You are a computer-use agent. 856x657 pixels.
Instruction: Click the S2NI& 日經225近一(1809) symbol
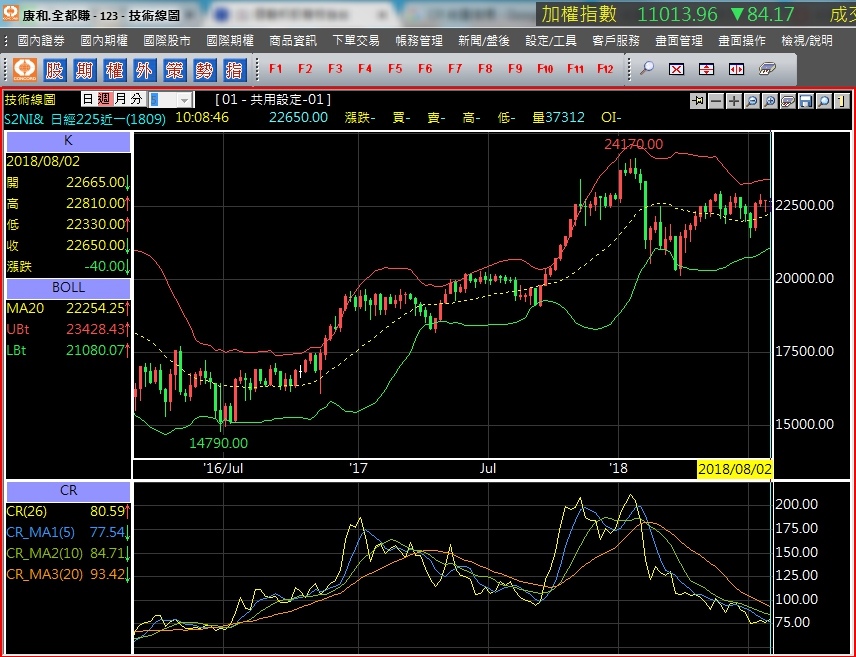pos(85,119)
